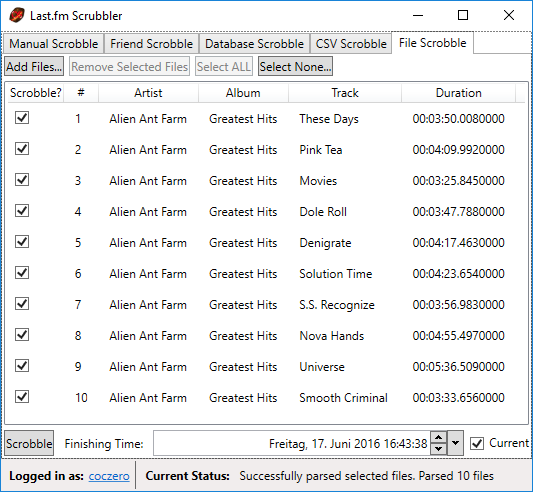
Task: Click Greatest Hits in row 3
Action: 243,181
